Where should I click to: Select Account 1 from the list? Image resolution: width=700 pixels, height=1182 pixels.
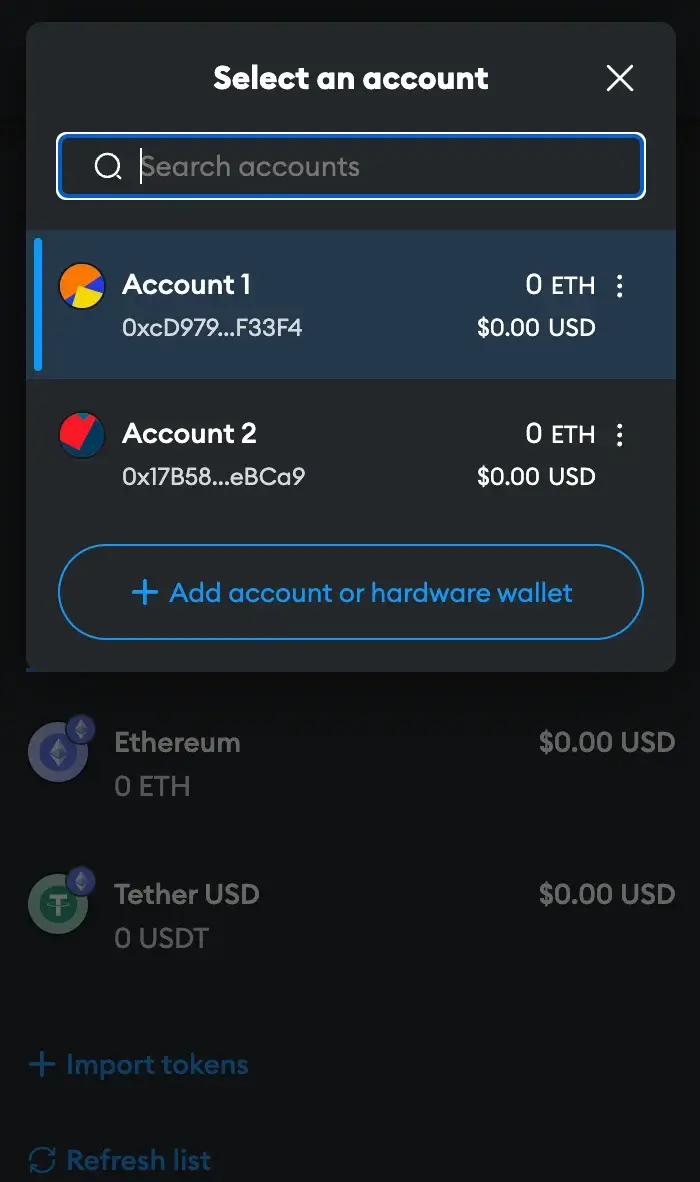tap(350, 305)
